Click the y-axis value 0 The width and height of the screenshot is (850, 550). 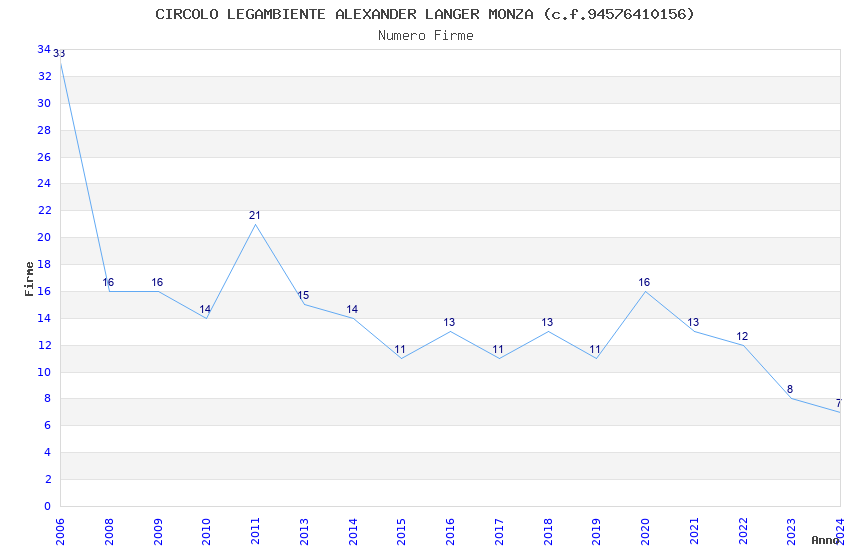[x=47, y=506]
